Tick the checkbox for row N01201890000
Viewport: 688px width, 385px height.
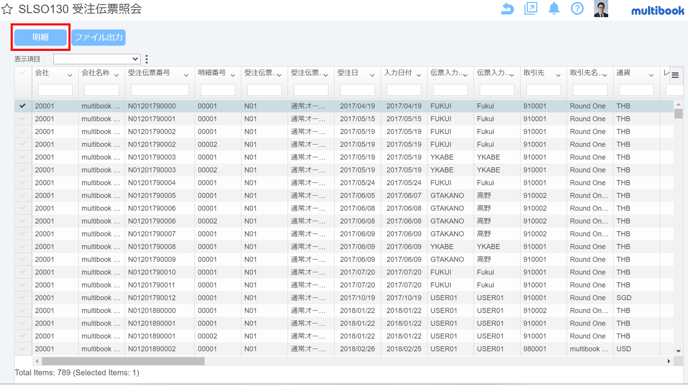tap(22, 310)
